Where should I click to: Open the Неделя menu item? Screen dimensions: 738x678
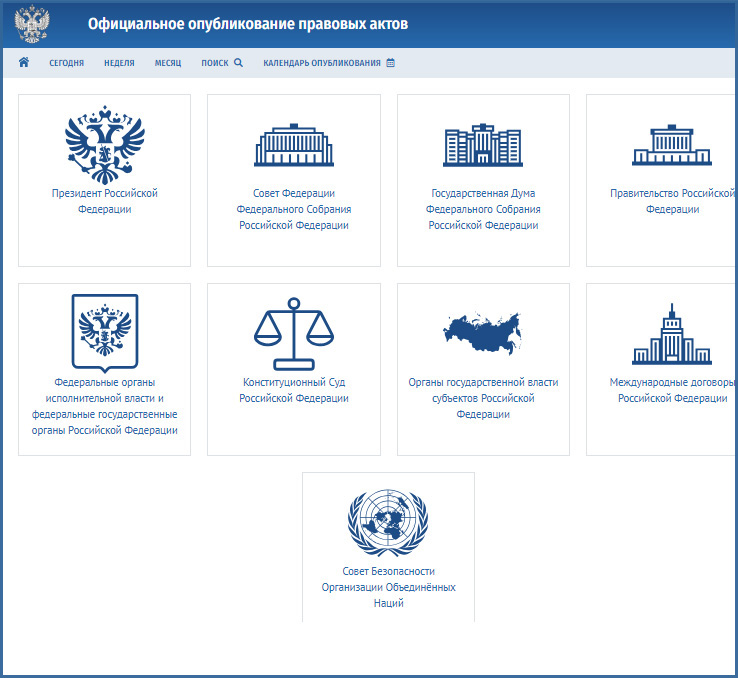tap(119, 63)
